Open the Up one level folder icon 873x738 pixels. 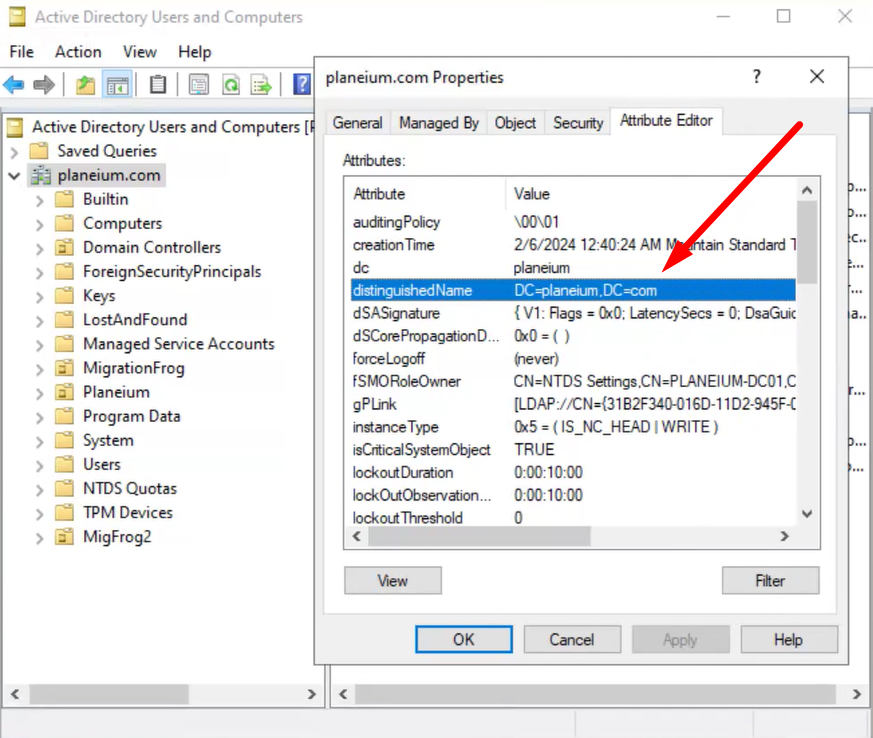pos(86,84)
